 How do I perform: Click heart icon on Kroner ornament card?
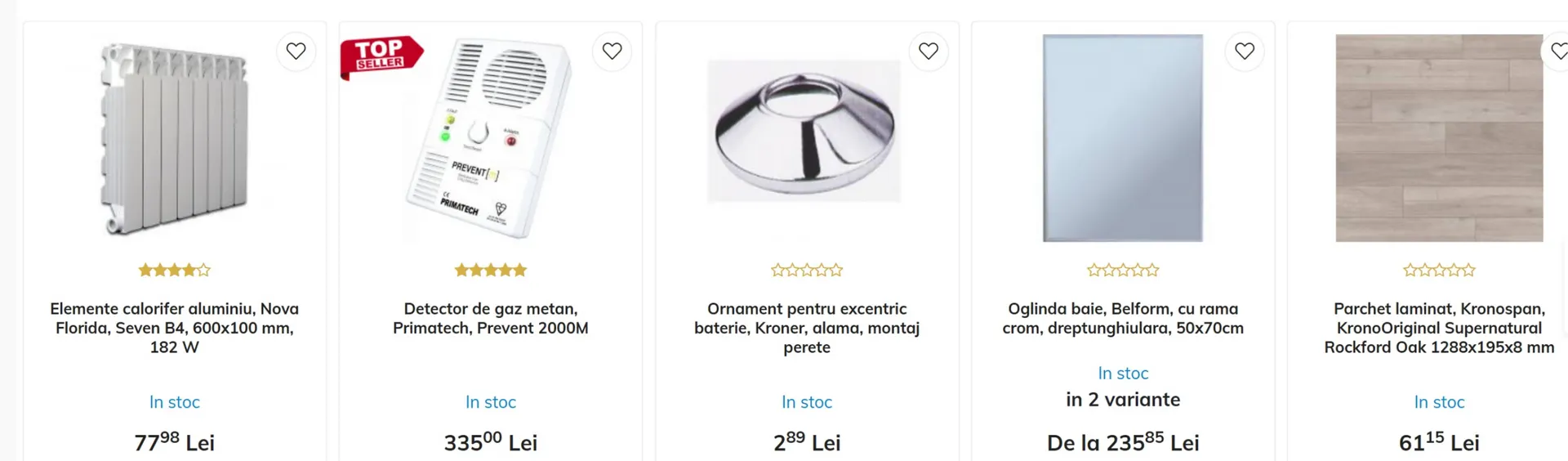pos(928,51)
